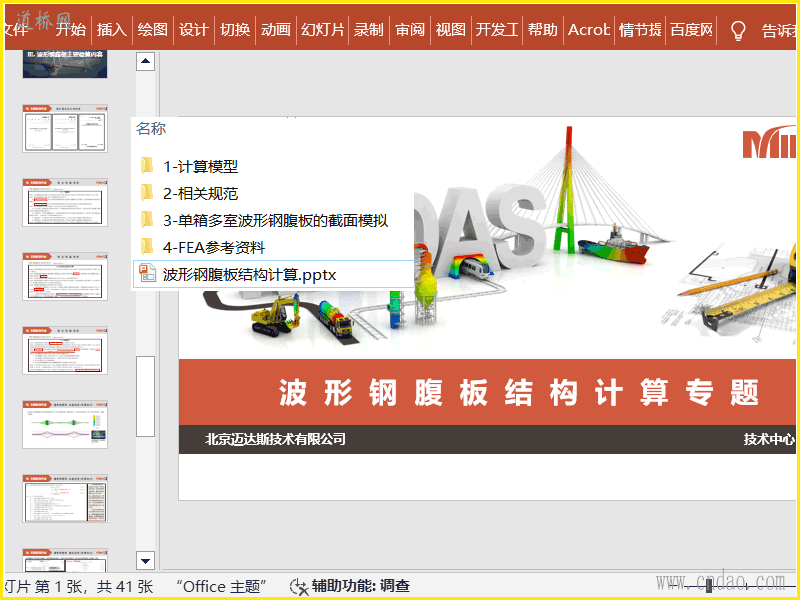Click the pptx file PowerPoint icon
Image resolution: width=800 pixels, height=600 pixels.
click(x=147, y=273)
